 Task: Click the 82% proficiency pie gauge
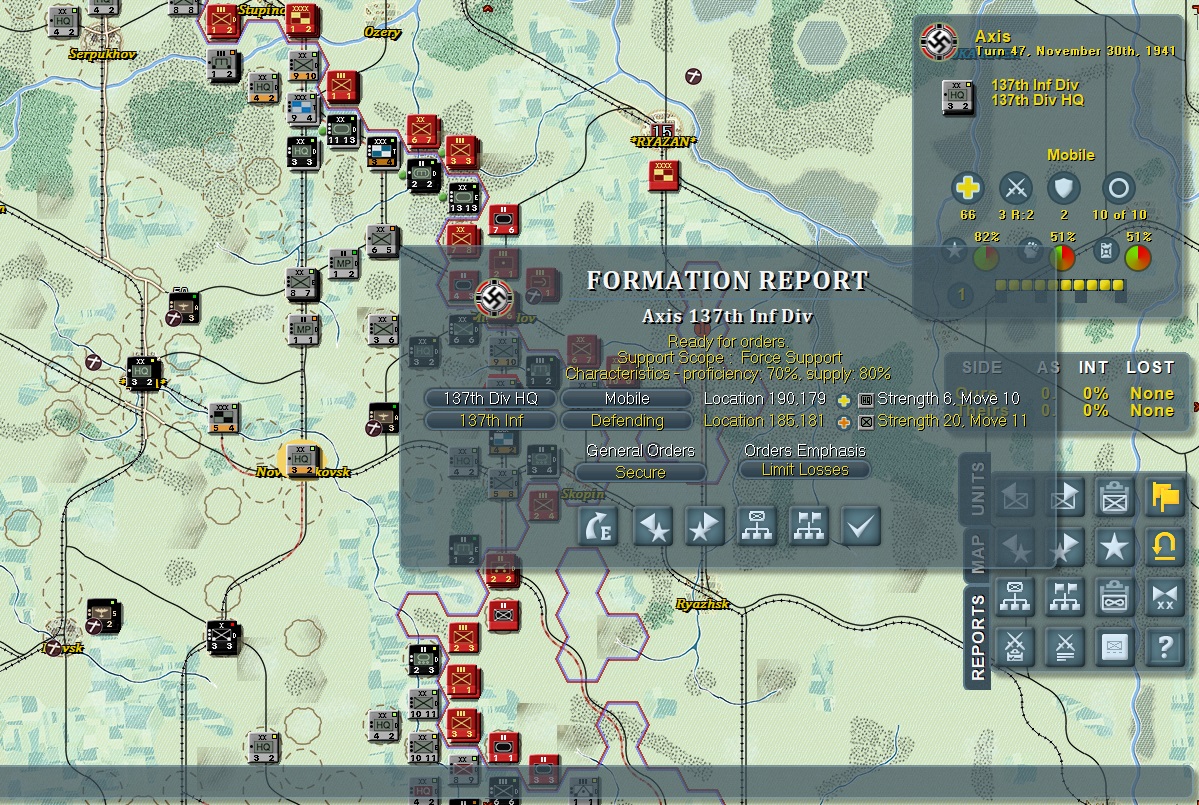coord(986,257)
